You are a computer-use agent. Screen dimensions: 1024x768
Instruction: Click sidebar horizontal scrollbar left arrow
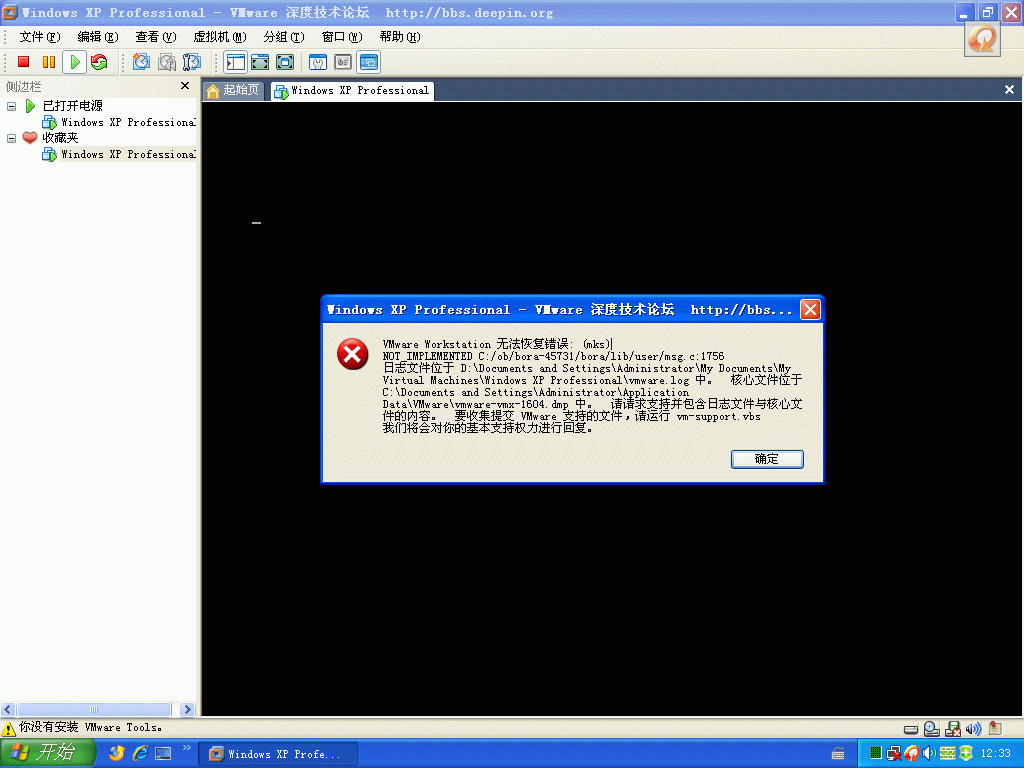[8, 709]
